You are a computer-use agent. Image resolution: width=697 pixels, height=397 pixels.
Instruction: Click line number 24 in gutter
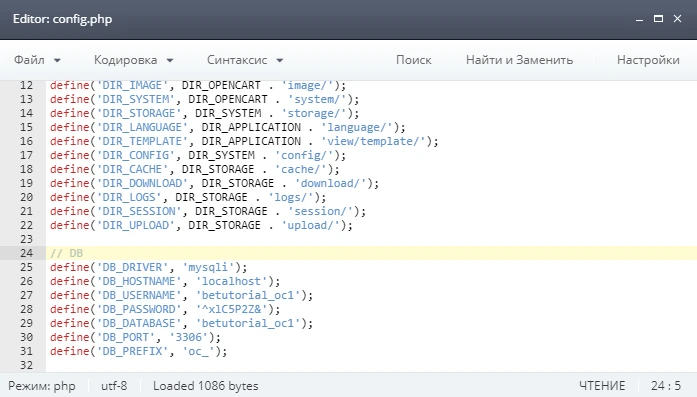(x=26, y=253)
